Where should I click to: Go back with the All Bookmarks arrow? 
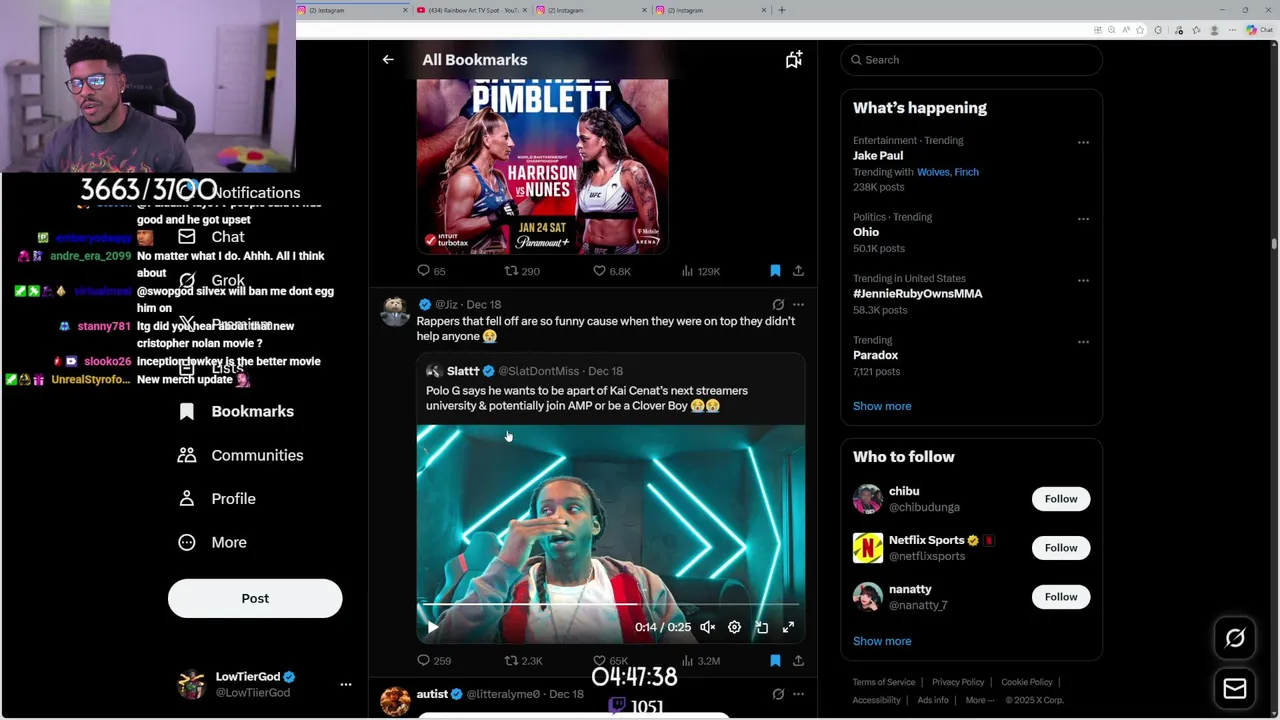(388, 60)
